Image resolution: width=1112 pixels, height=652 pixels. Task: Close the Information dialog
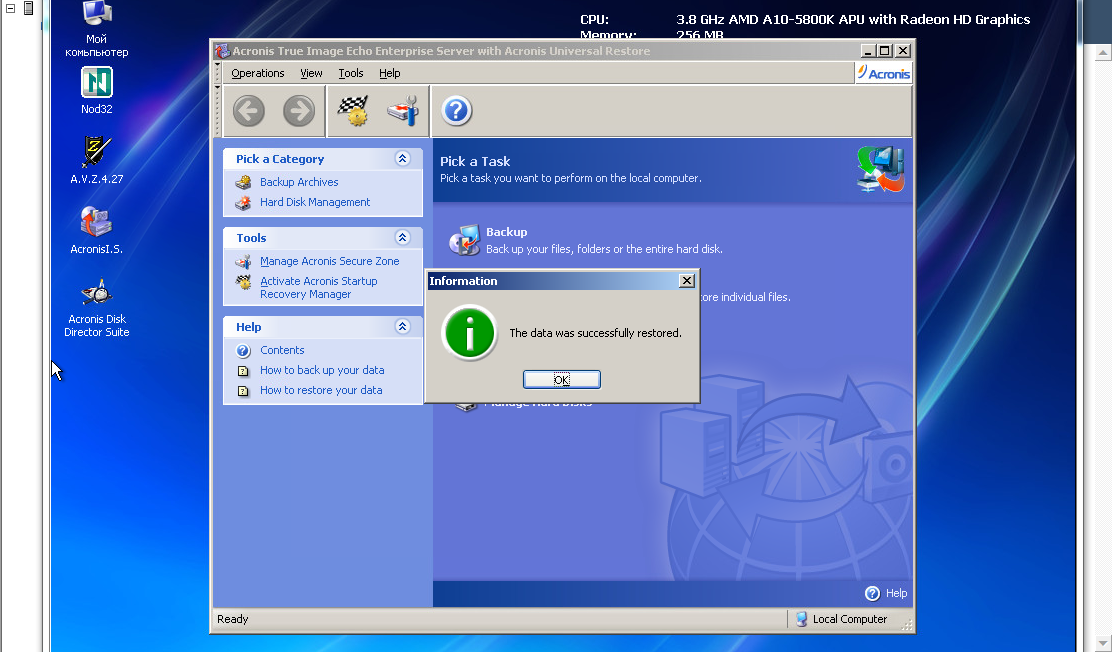pyautogui.click(x=686, y=281)
